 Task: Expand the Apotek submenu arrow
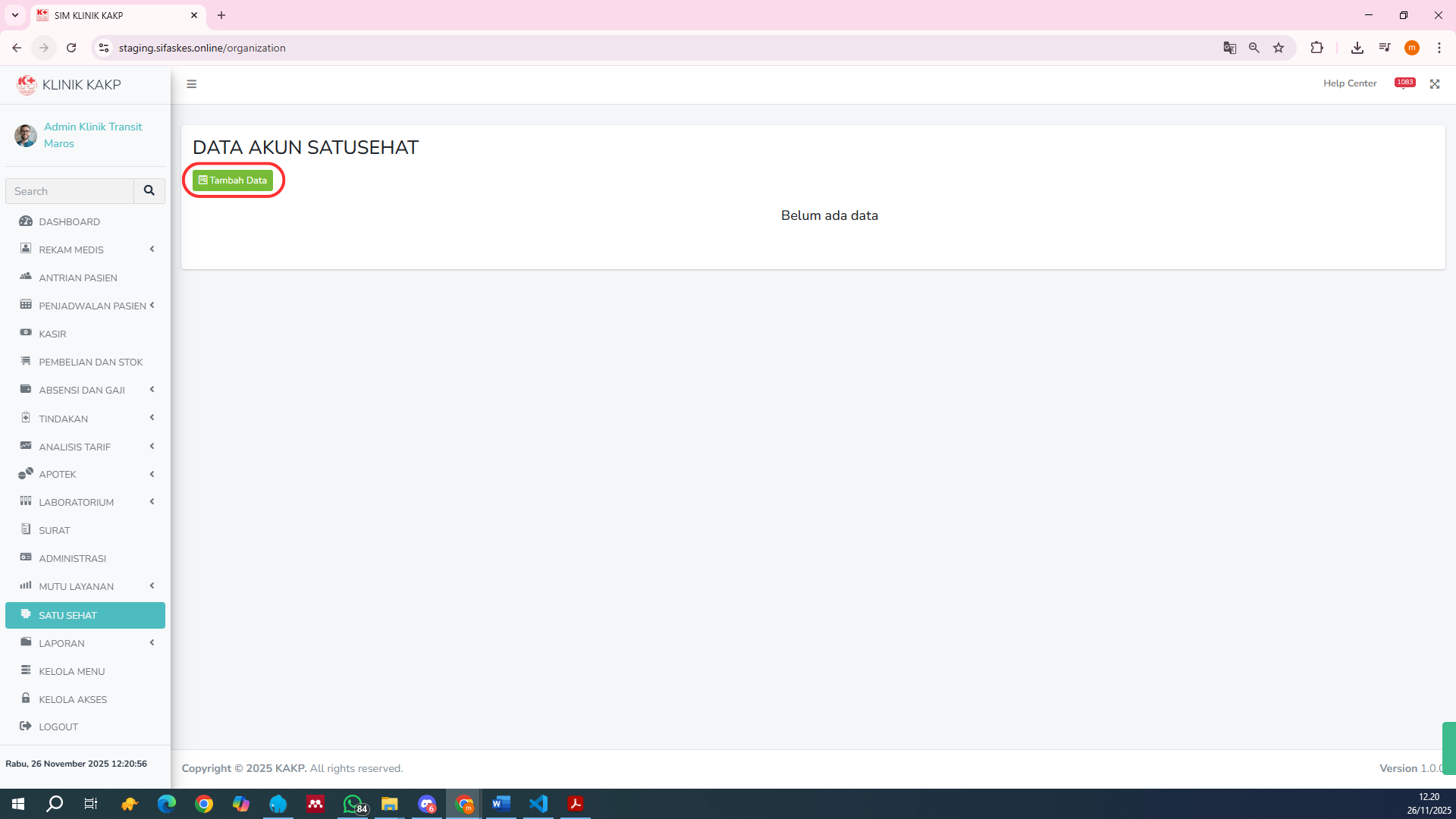point(152,474)
